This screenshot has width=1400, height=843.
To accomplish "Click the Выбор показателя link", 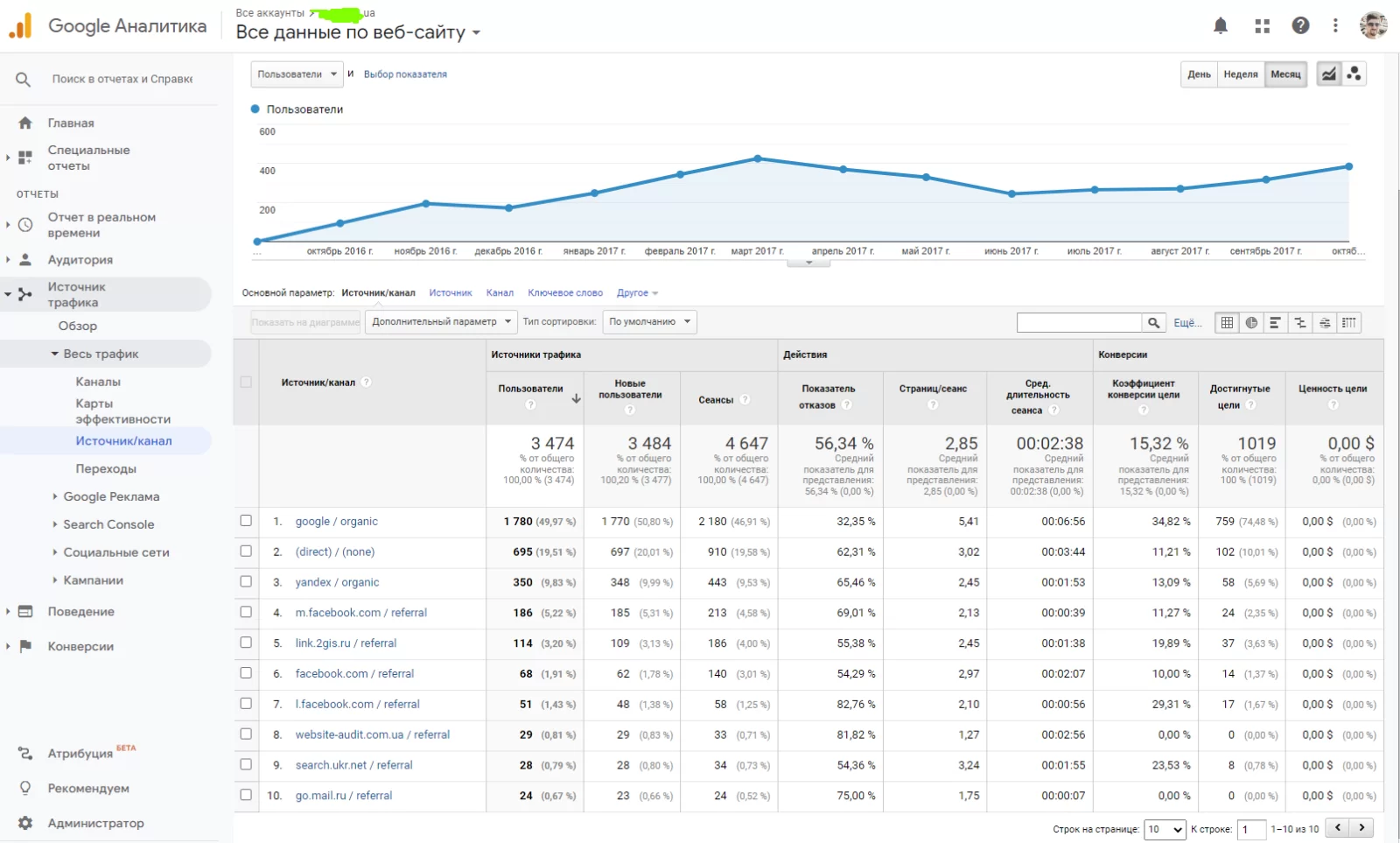I will [x=405, y=74].
